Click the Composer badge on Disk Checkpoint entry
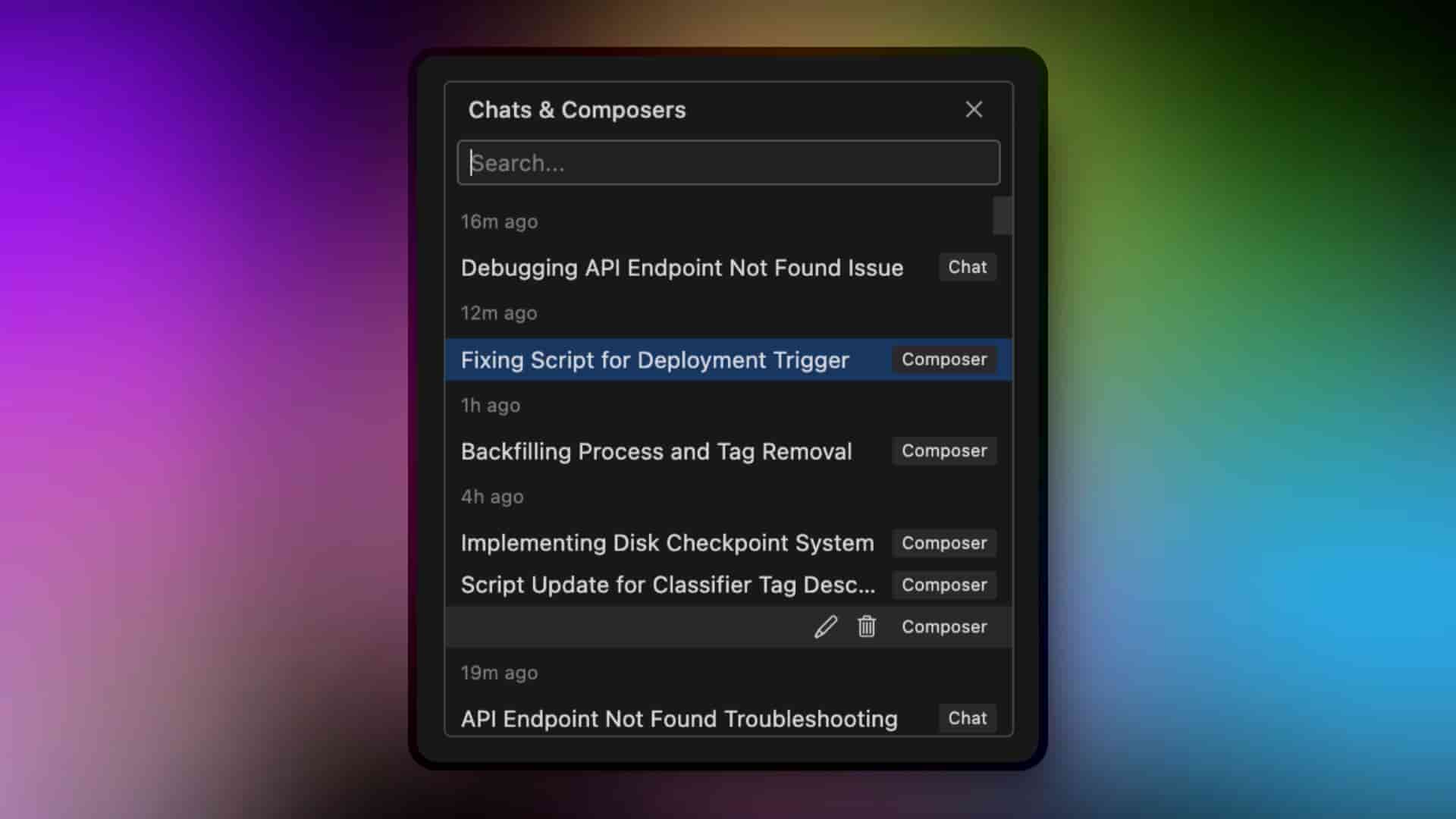Viewport: 1456px width, 819px height. pyautogui.click(x=944, y=543)
